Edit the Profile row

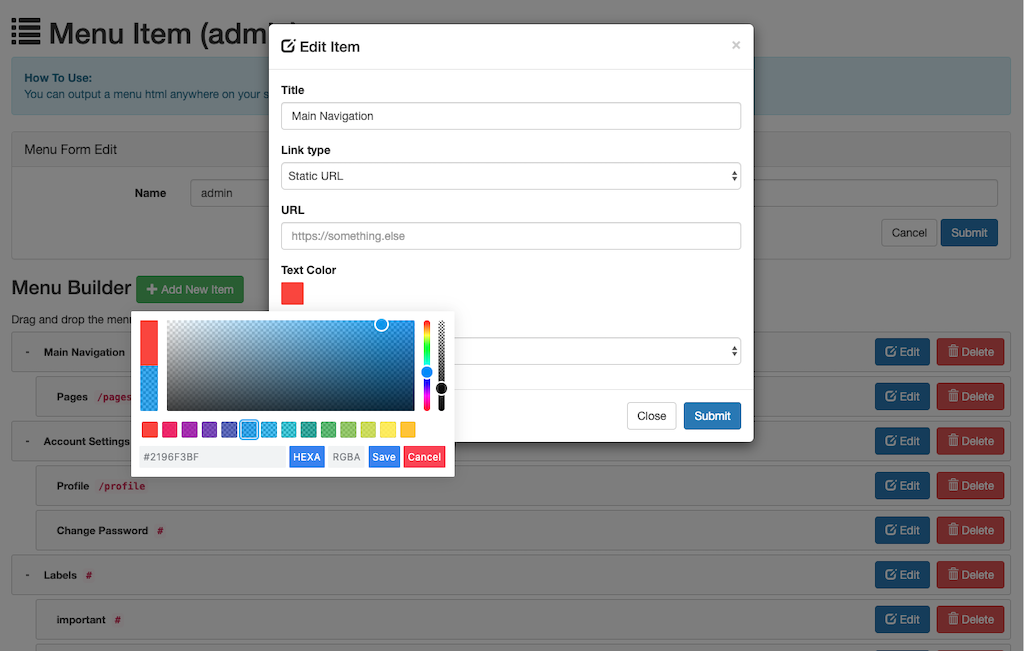tap(902, 486)
